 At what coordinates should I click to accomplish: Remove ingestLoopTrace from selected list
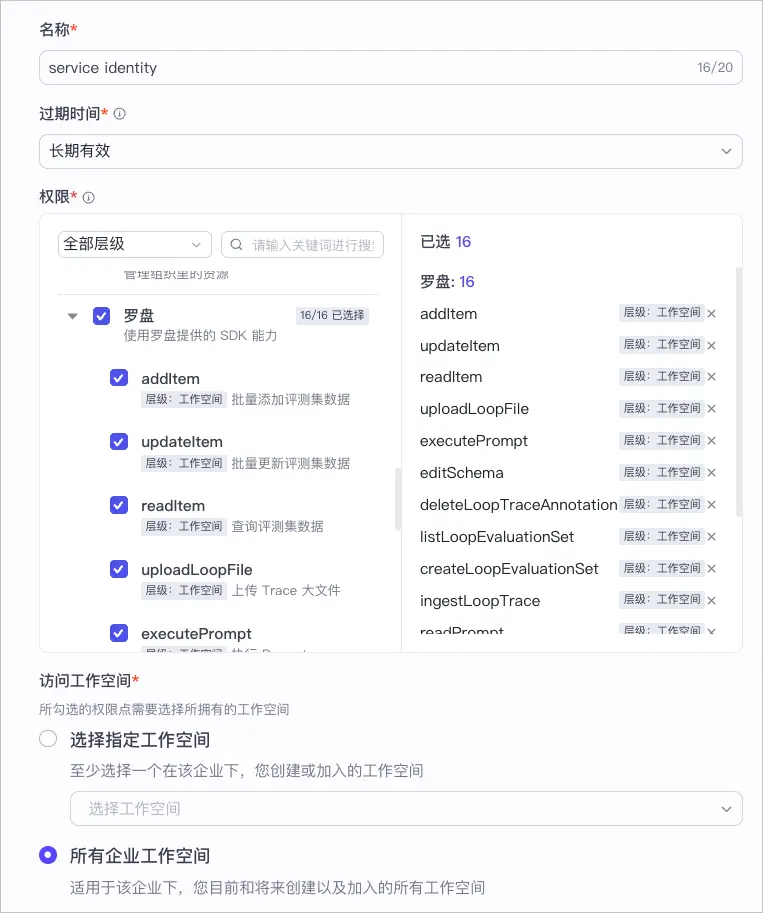[711, 600]
